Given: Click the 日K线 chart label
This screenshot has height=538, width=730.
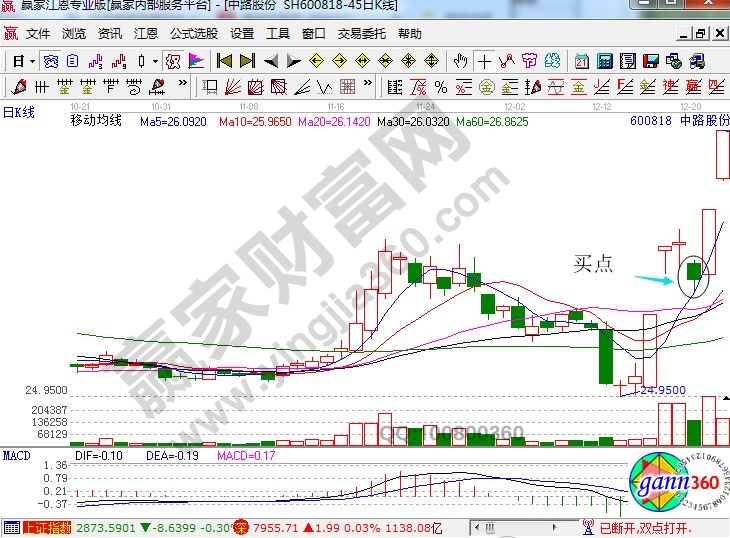Looking at the screenshot, I should tap(19, 112).
